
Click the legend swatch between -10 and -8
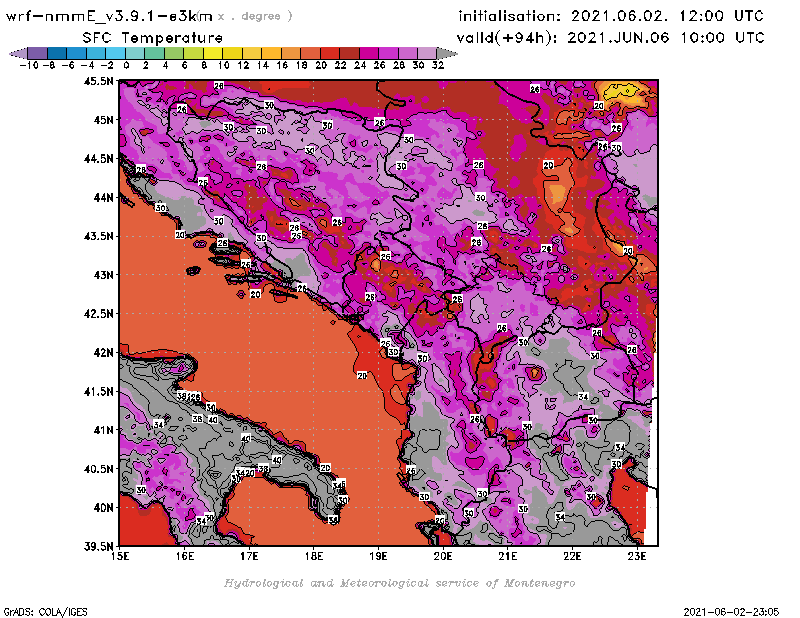click(38, 53)
